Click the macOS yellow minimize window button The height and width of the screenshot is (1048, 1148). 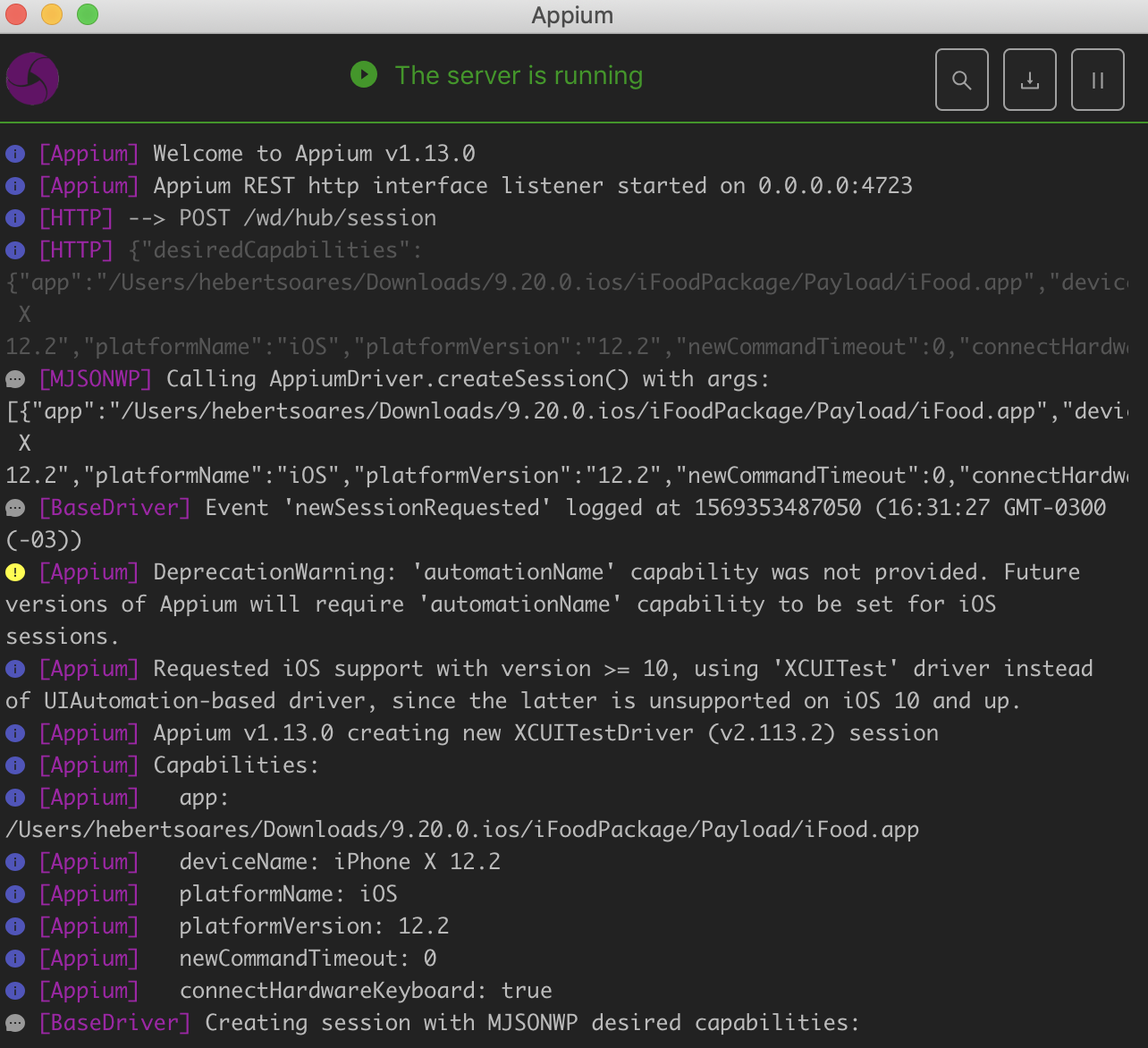[52, 14]
